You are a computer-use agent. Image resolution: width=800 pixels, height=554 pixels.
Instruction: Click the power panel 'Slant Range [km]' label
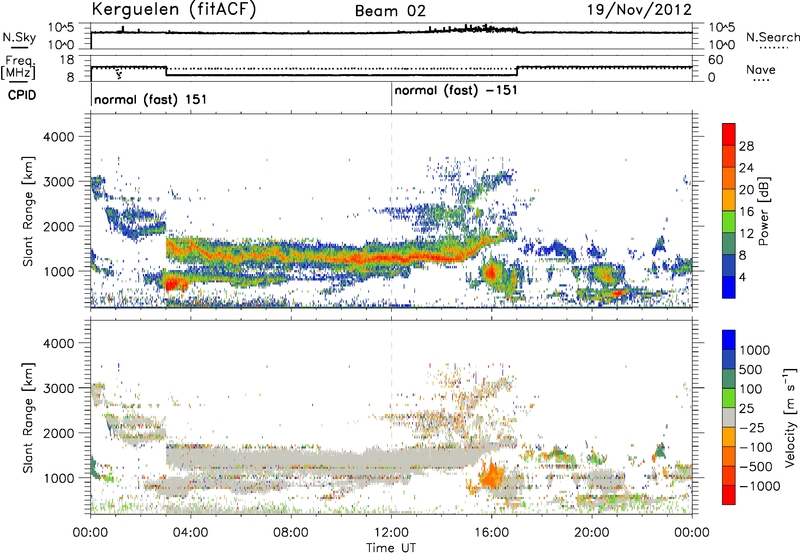pos(28,211)
